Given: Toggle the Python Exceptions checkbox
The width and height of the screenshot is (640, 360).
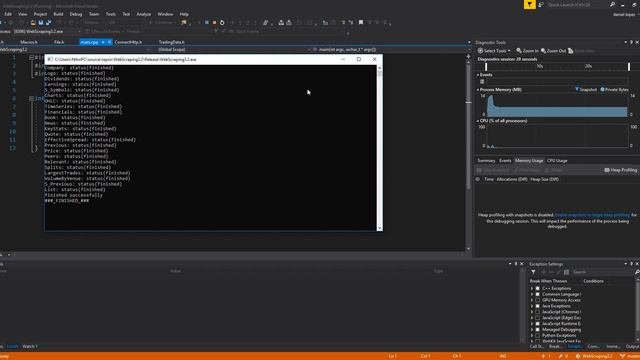Looking at the screenshot, I should tap(538, 336).
